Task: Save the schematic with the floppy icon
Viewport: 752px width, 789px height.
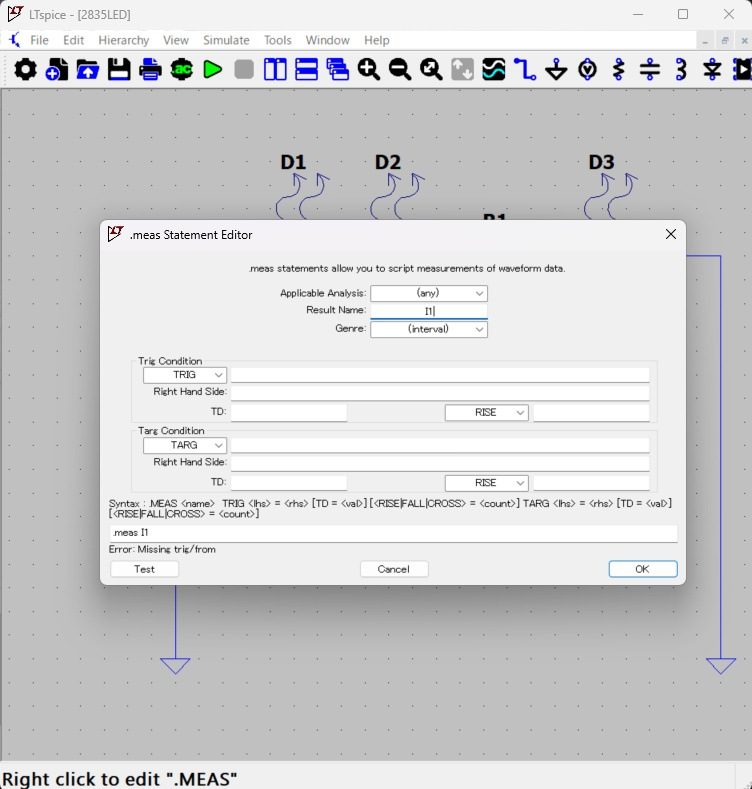Action: pyautogui.click(x=119, y=69)
